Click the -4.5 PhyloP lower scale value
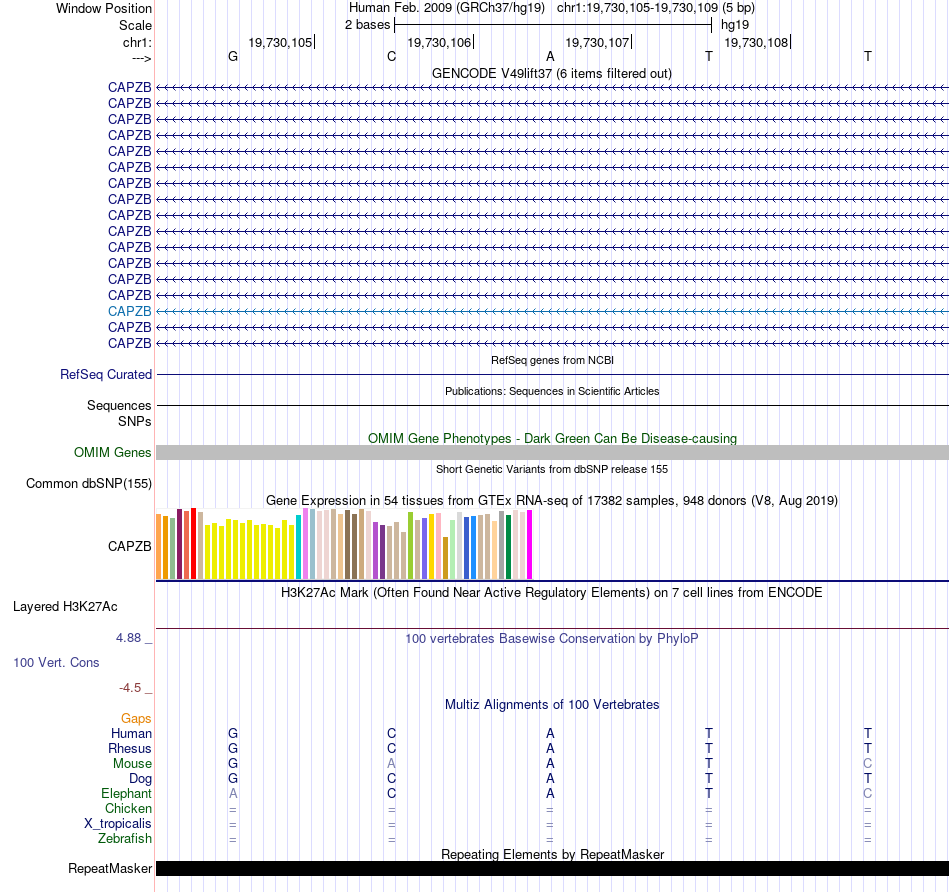Image resolution: width=950 pixels, height=892 pixels. (130, 688)
